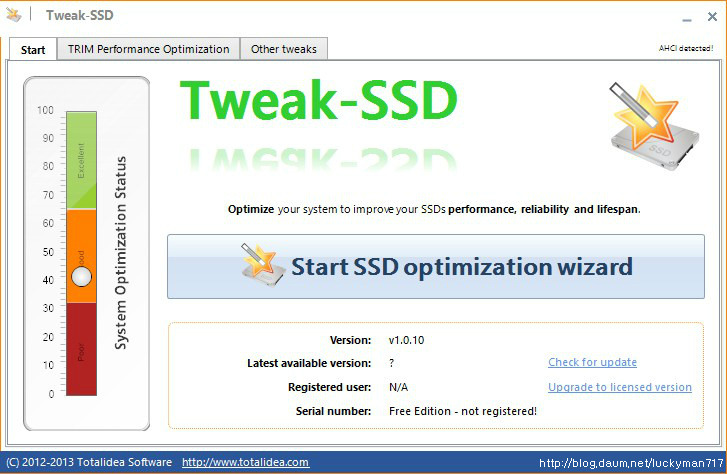
Task: Close the Tweak-SSD window
Action: (x=713, y=17)
